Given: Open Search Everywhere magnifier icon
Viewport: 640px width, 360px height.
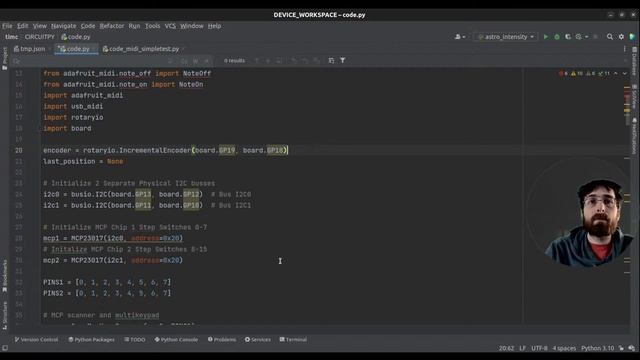Looking at the screenshot, I should click(x=610, y=37).
